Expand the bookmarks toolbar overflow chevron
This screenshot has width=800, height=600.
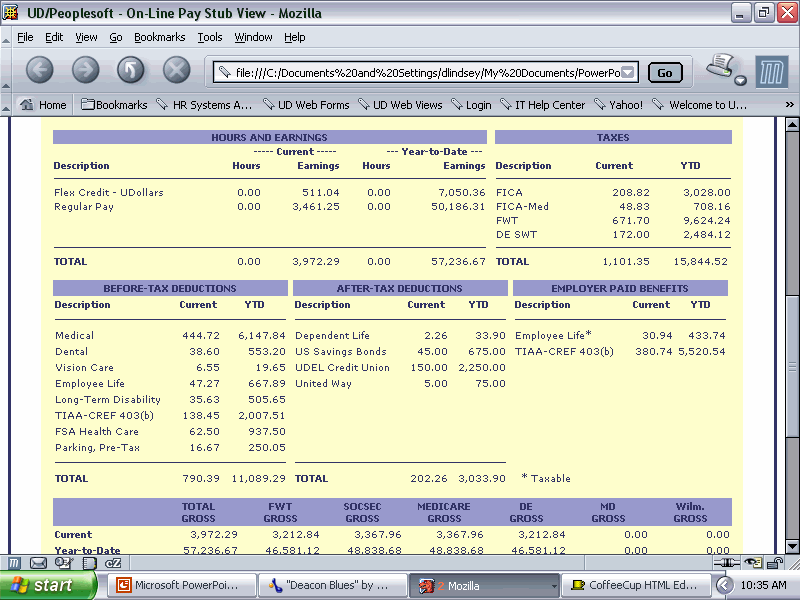788,105
